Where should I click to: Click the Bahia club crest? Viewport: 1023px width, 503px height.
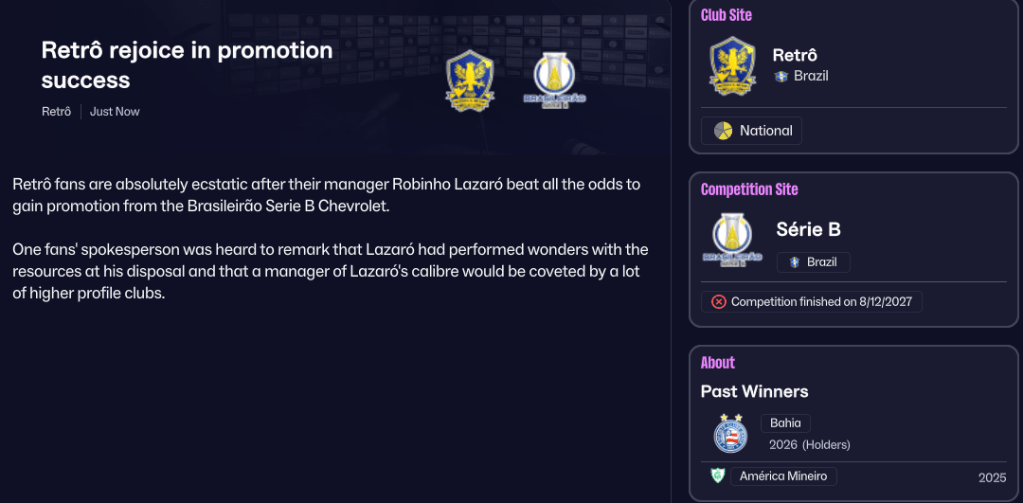tap(730, 433)
